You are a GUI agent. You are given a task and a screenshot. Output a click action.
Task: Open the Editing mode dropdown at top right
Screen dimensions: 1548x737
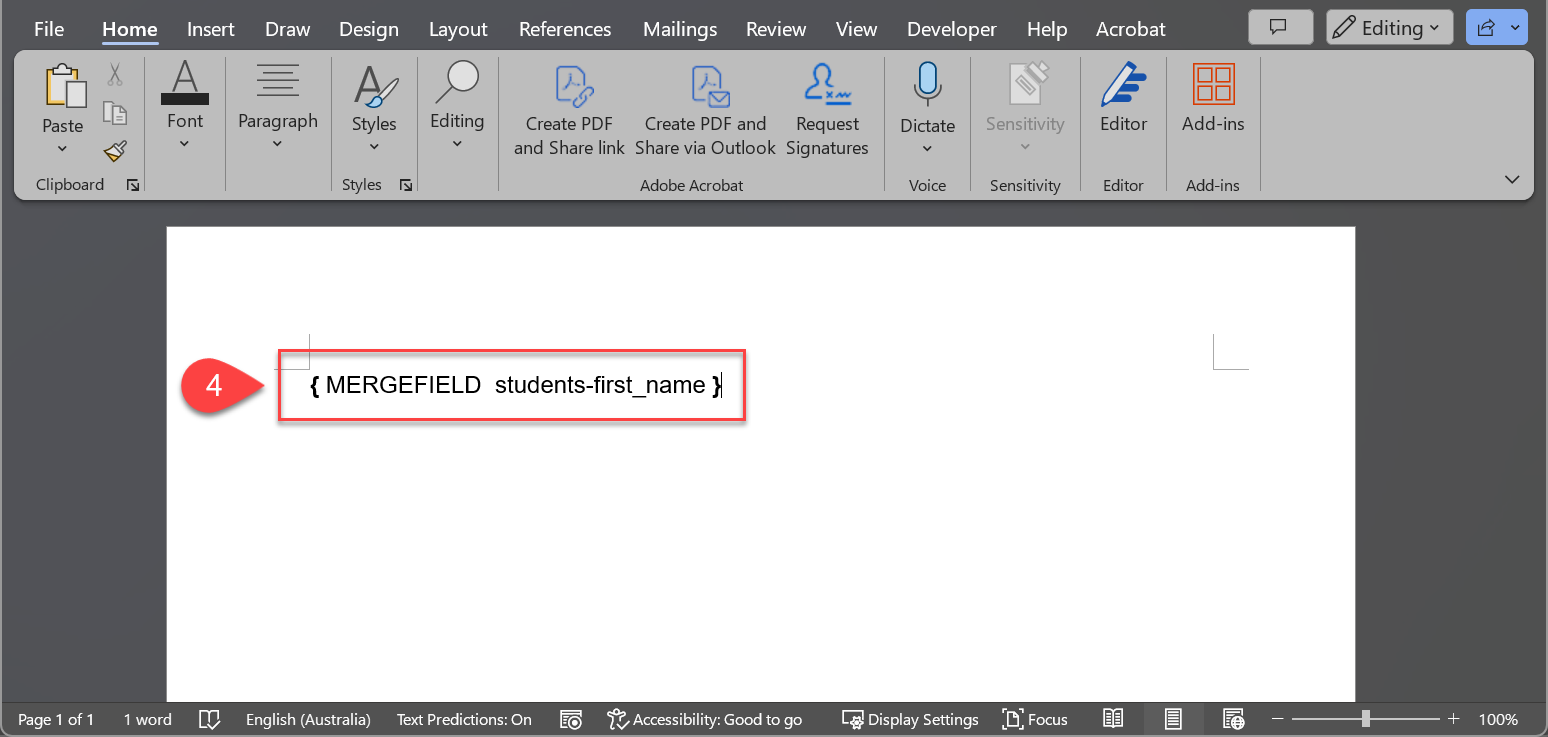coord(1390,28)
